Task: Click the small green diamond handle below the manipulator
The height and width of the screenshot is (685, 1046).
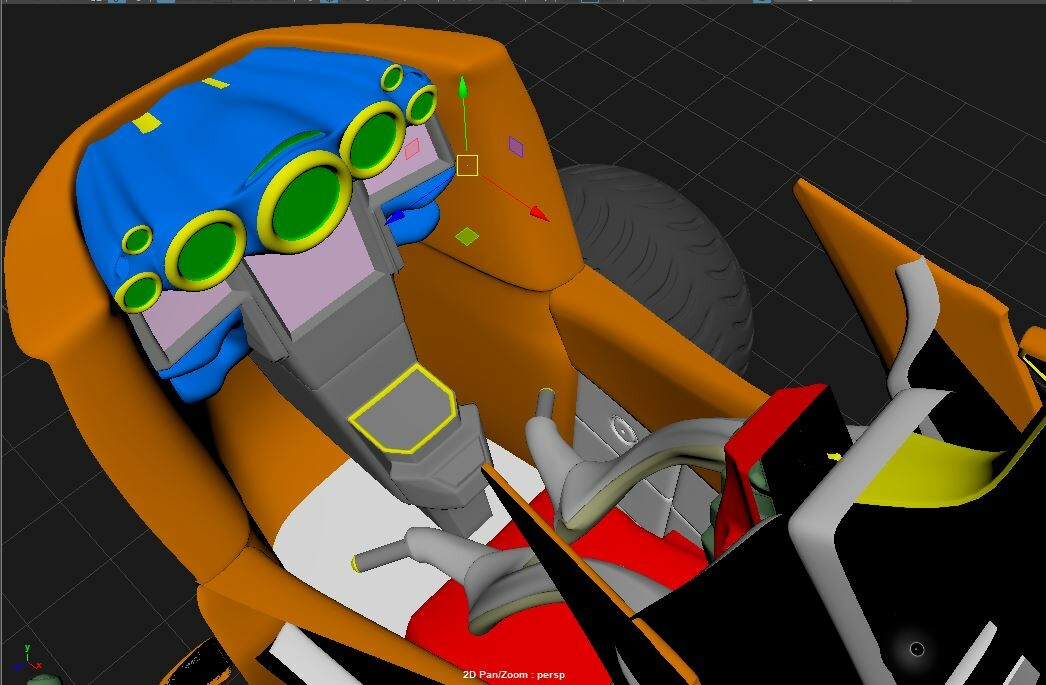Action: pos(467,236)
